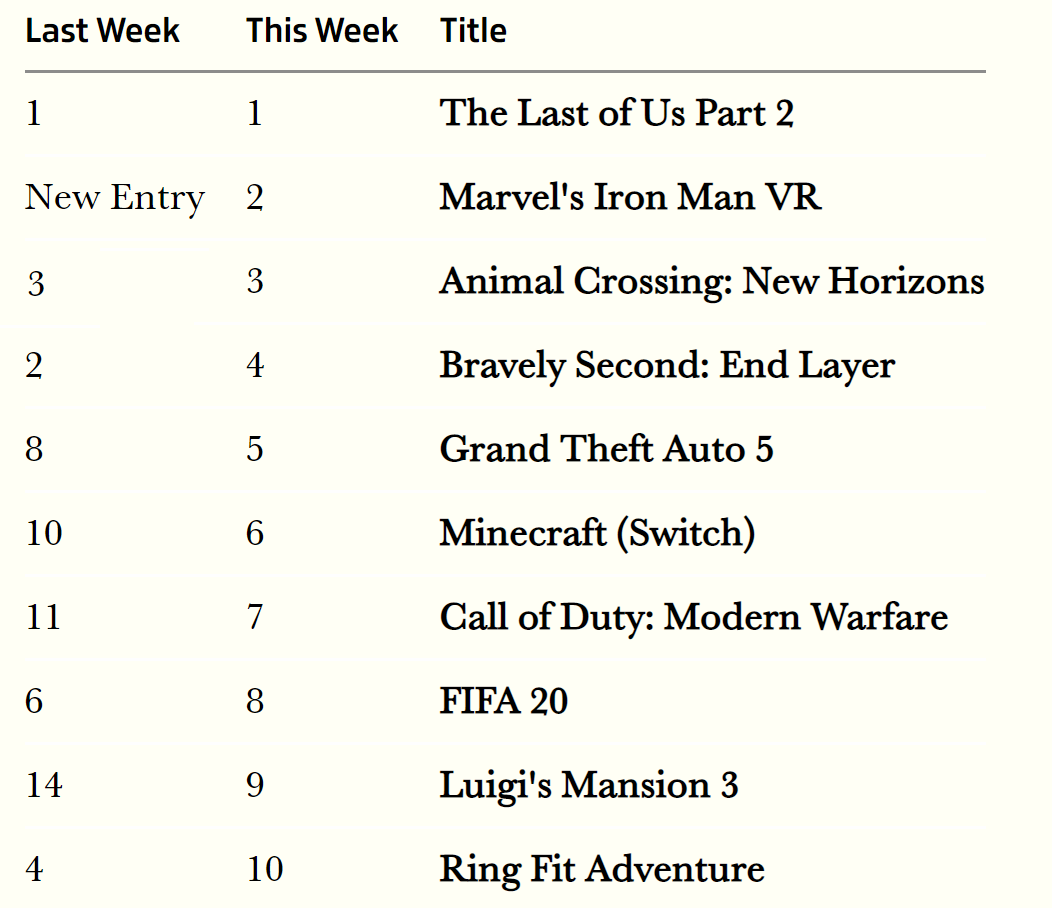Select Grand Theft Auto 5 title
Viewport: 1052px width, 908px height.
(x=607, y=449)
